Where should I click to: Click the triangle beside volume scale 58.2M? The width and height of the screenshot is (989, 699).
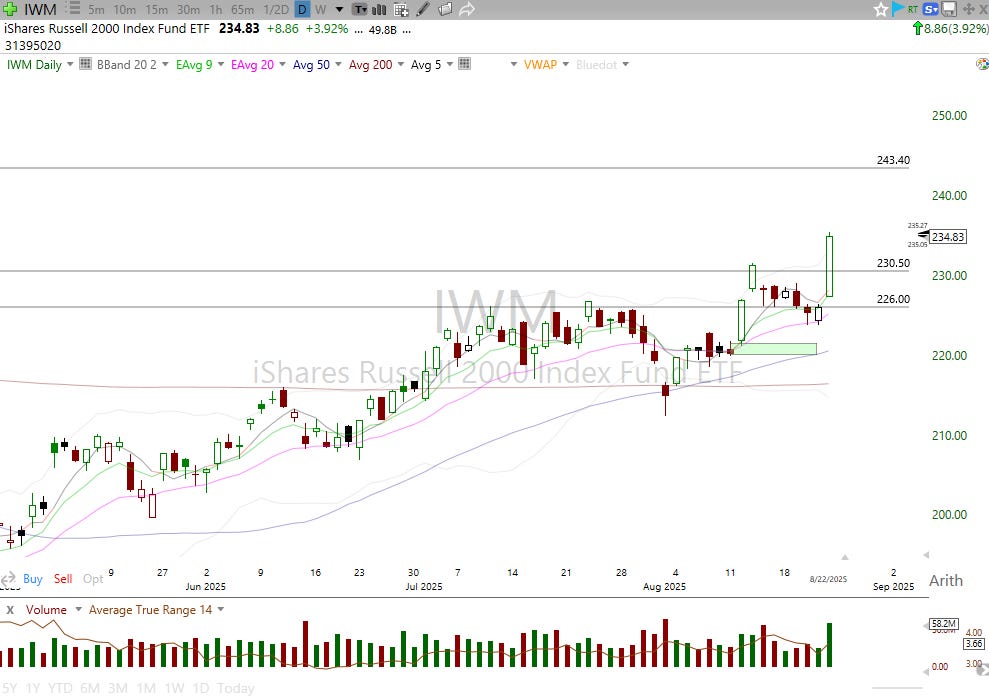tap(926, 625)
